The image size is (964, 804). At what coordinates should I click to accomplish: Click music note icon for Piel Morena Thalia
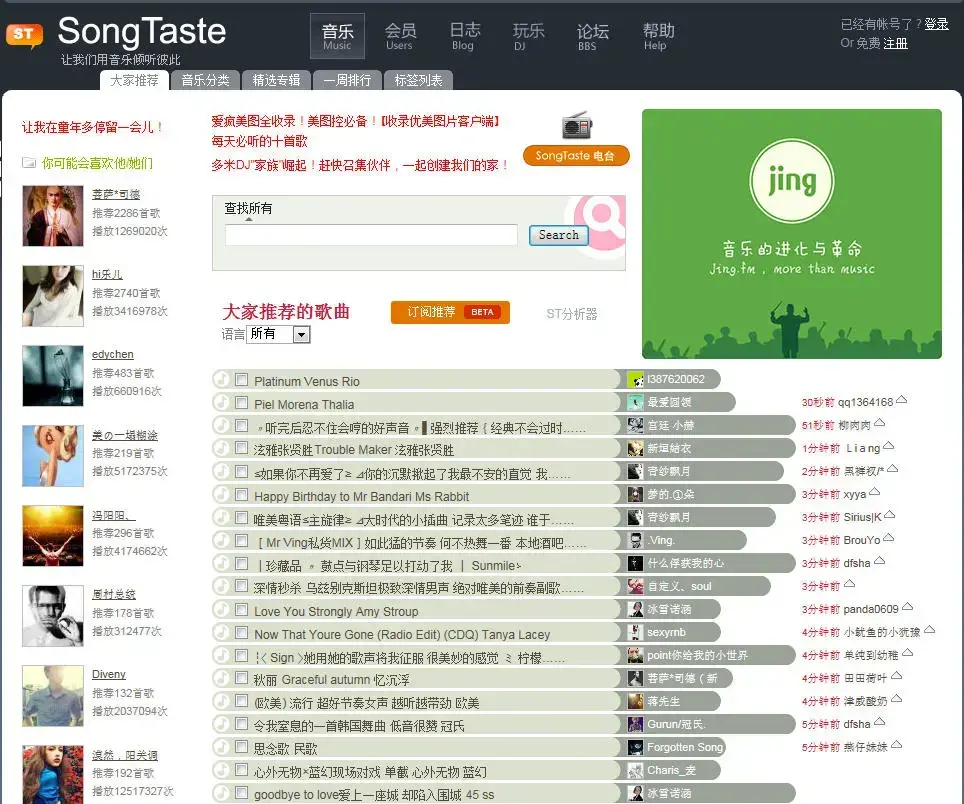point(221,403)
